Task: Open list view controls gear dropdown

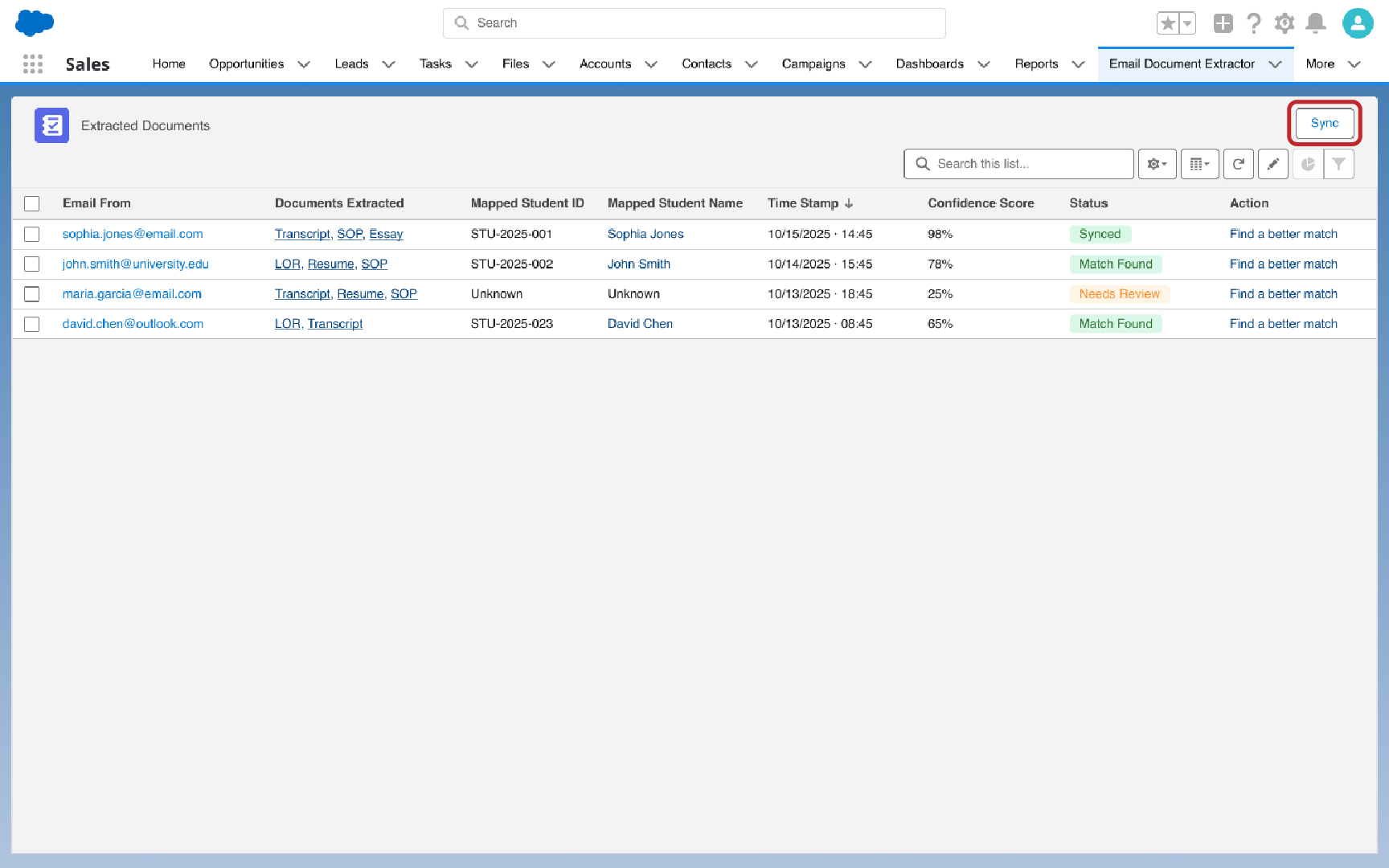Action: point(1157,164)
